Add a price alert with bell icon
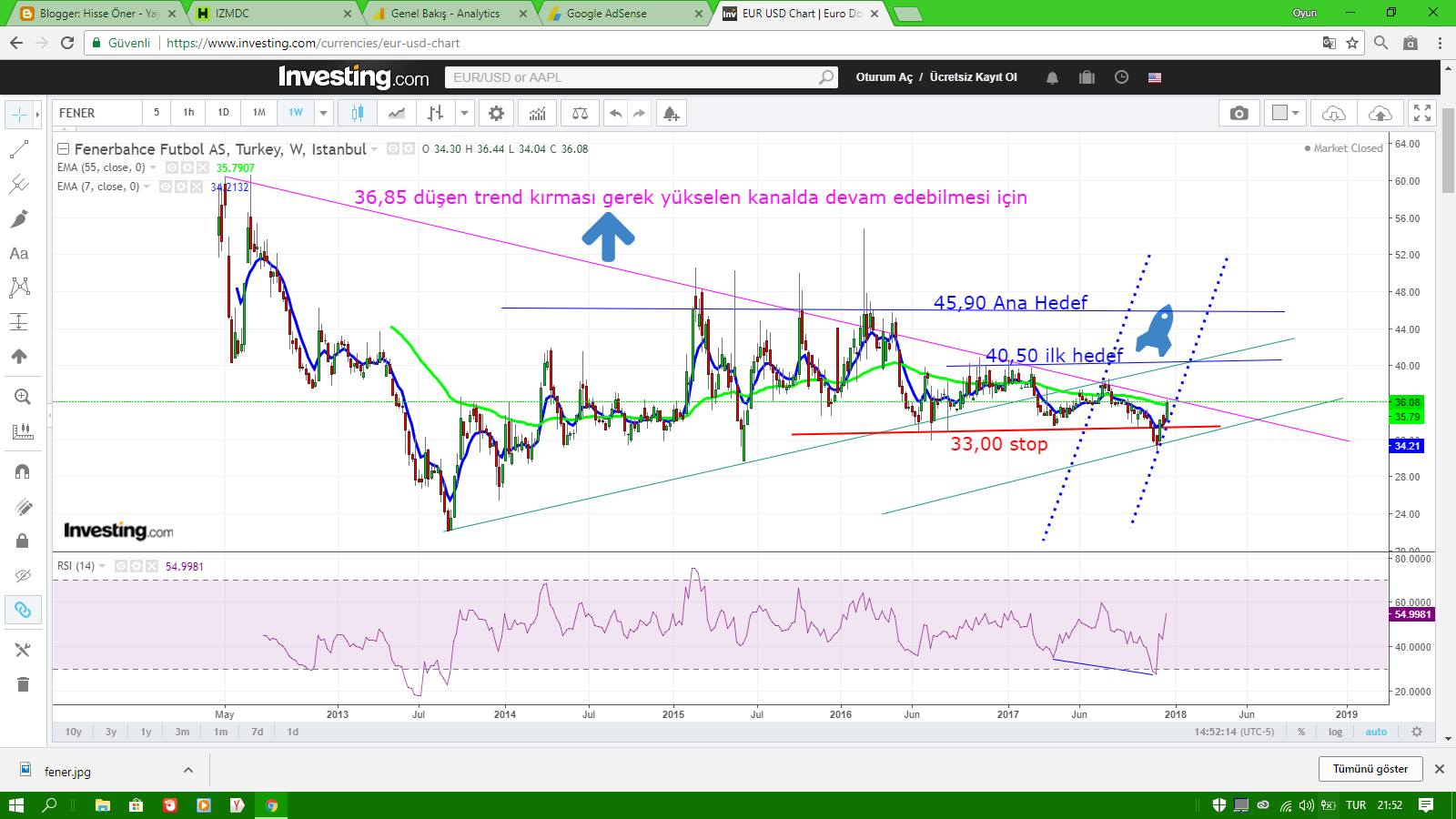 [x=671, y=113]
